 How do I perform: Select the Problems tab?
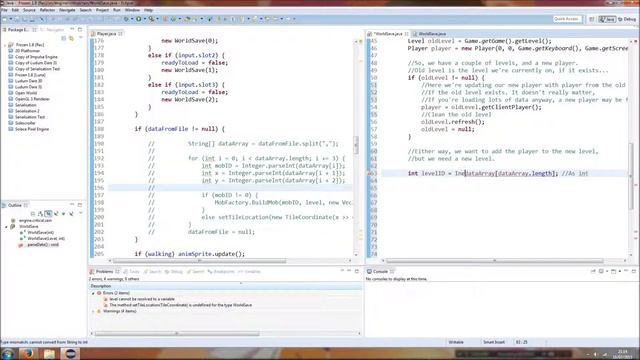(104, 272)
